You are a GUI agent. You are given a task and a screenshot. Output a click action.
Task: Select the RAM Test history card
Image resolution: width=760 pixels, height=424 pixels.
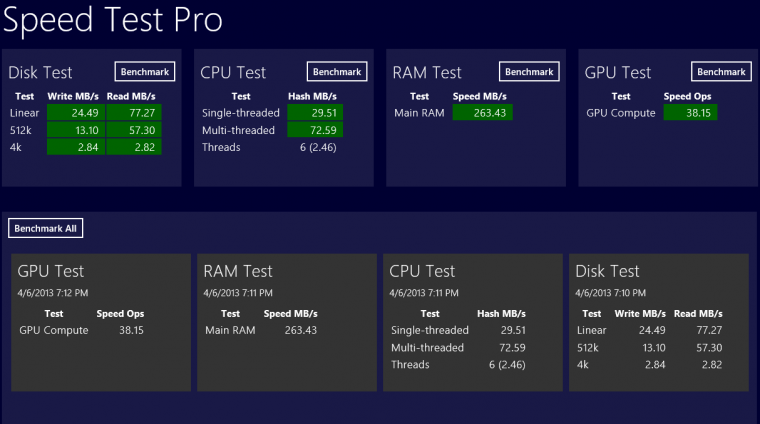pos(287,322)
